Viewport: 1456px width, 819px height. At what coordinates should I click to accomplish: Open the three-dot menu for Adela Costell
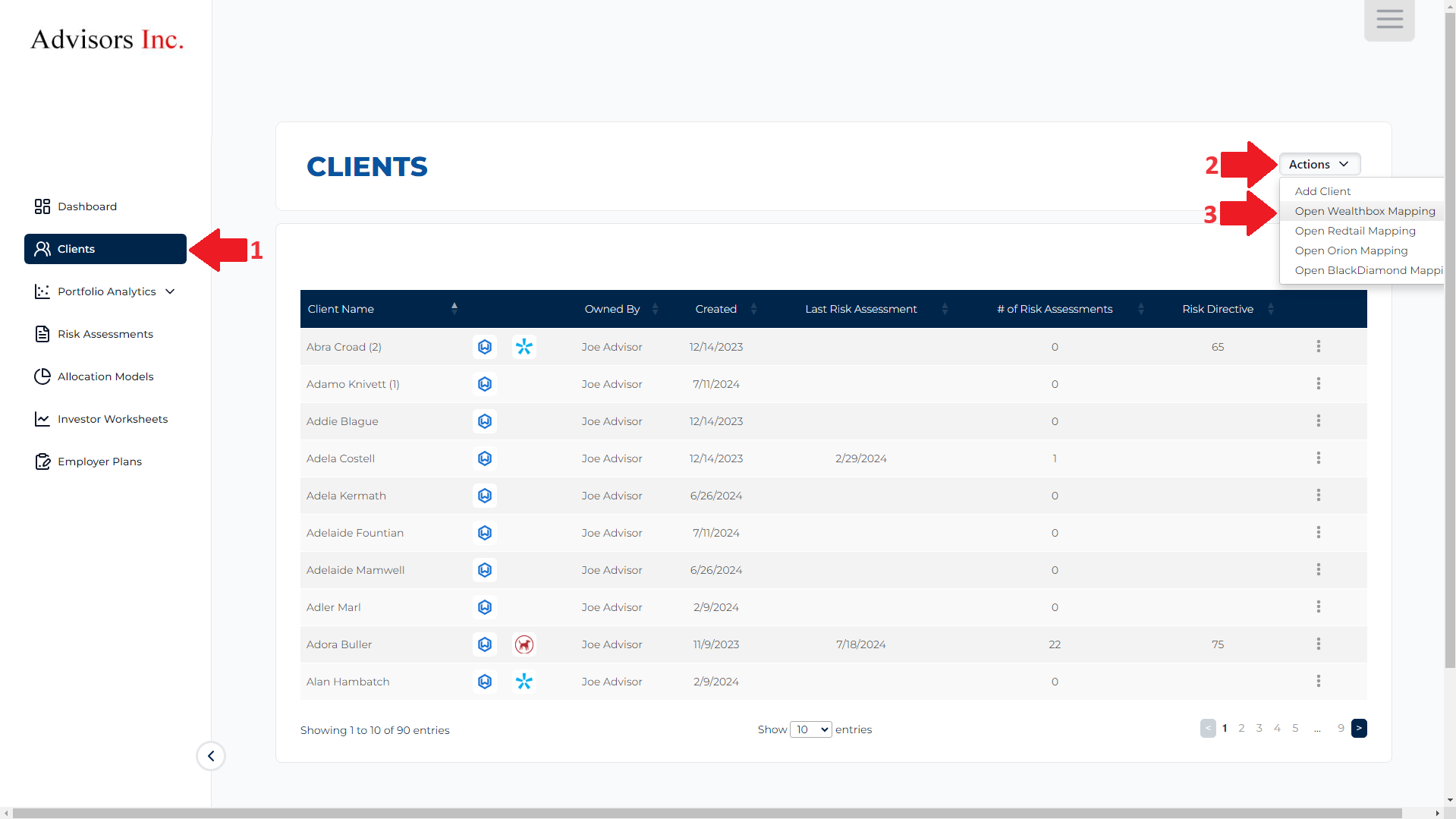coord(1318,458)
